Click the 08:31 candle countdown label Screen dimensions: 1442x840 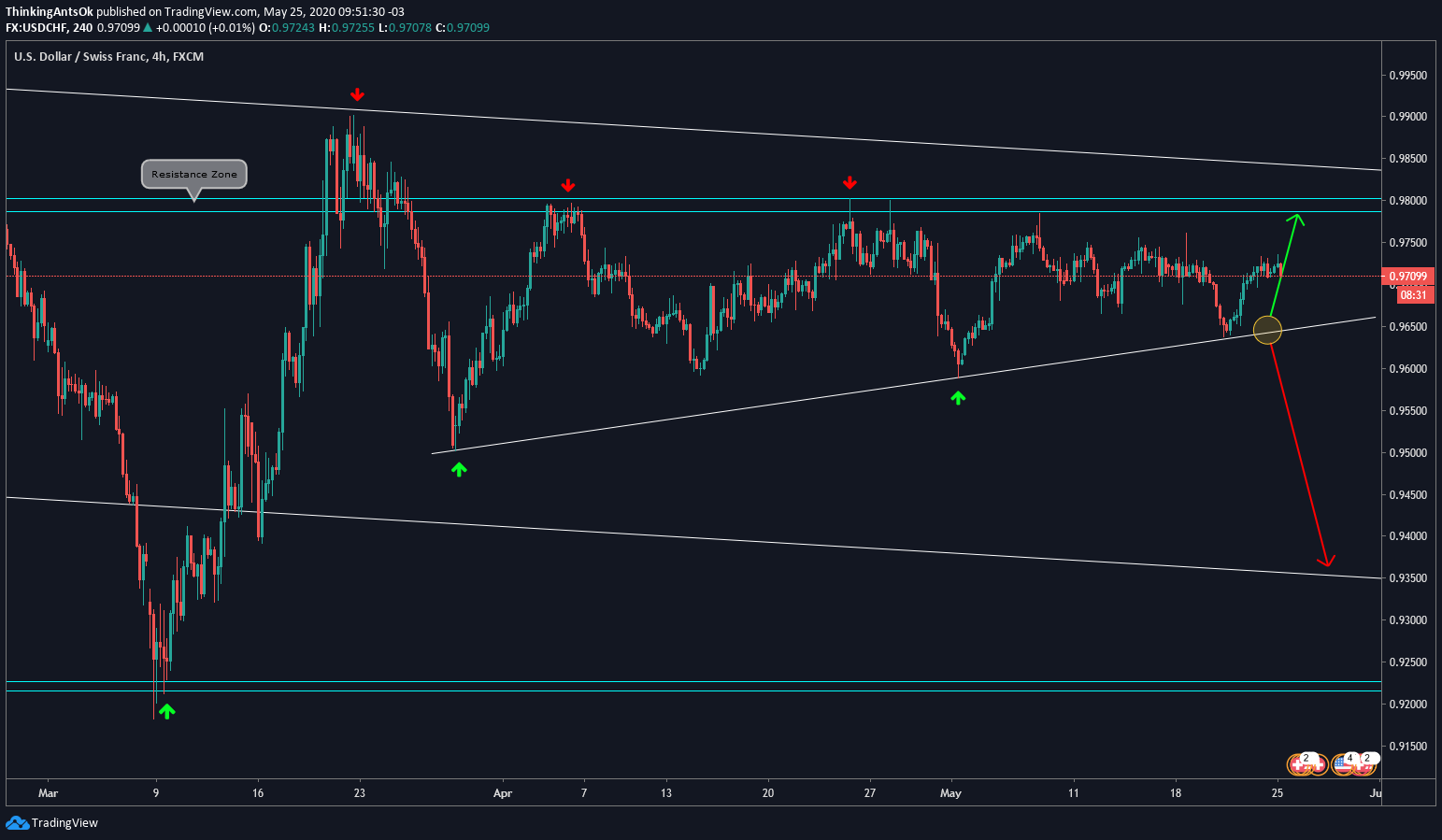point(1414,295)
